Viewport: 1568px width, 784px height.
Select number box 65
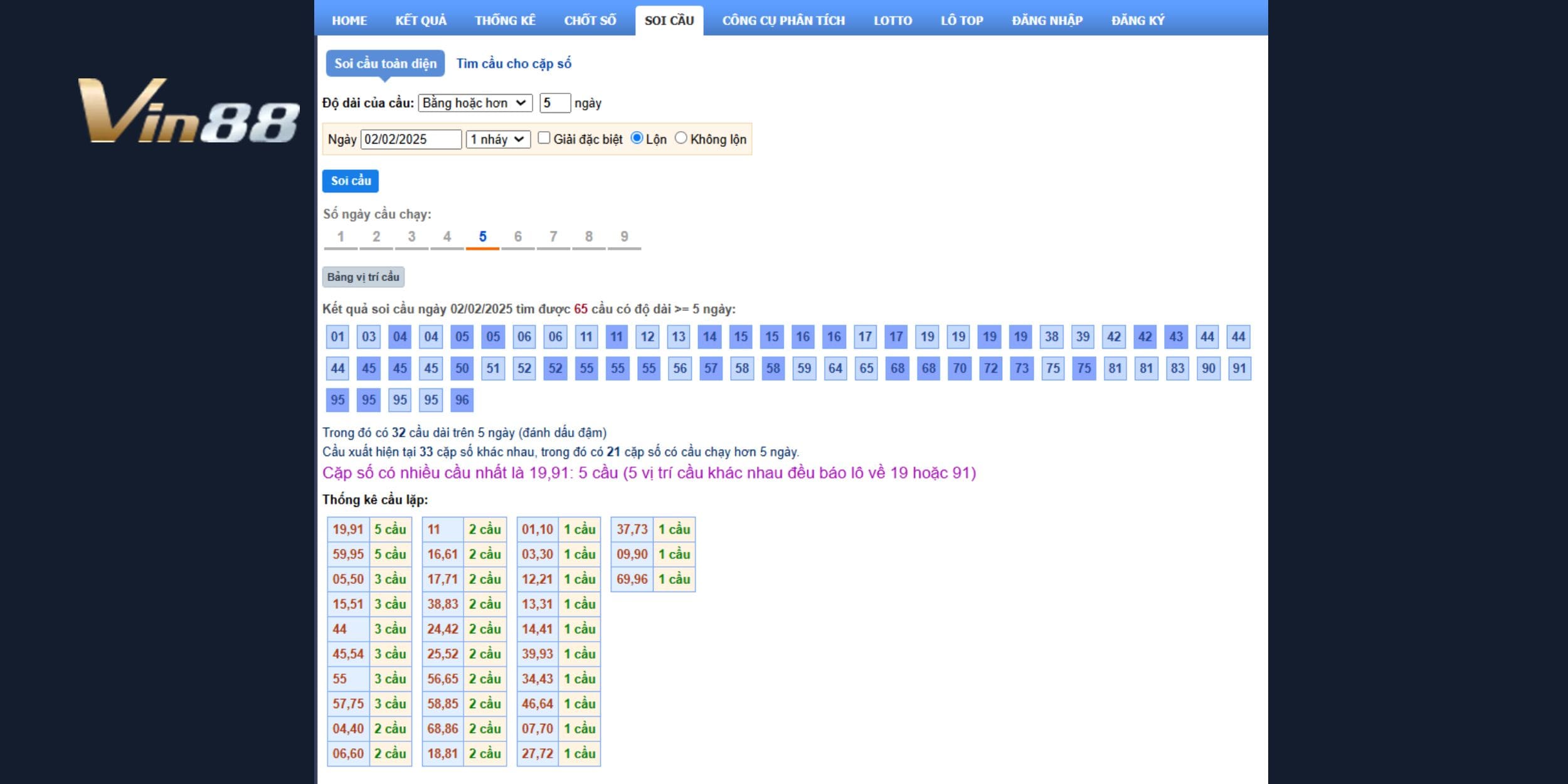click(866, 368)
